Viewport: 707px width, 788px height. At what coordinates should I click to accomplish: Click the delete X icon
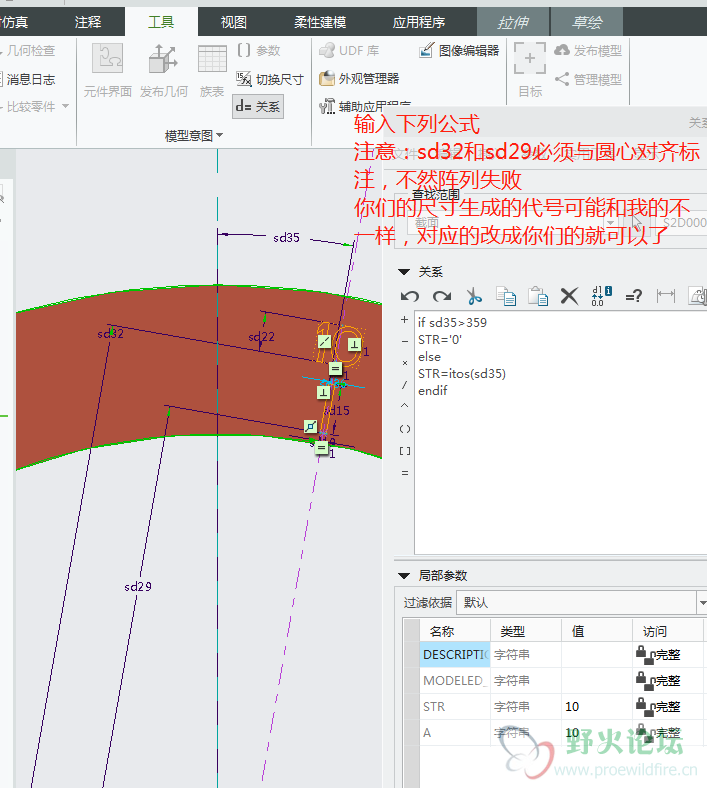[569, 297]
